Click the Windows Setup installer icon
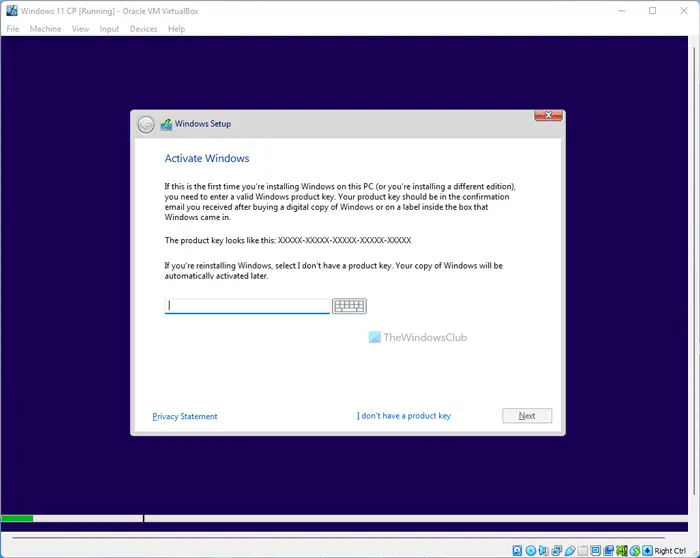 pyautogui.click(x=166, y=124)
